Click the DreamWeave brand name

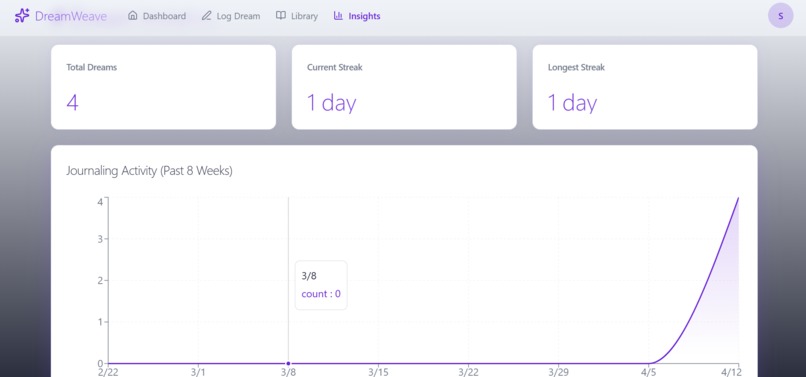point(71,16)
